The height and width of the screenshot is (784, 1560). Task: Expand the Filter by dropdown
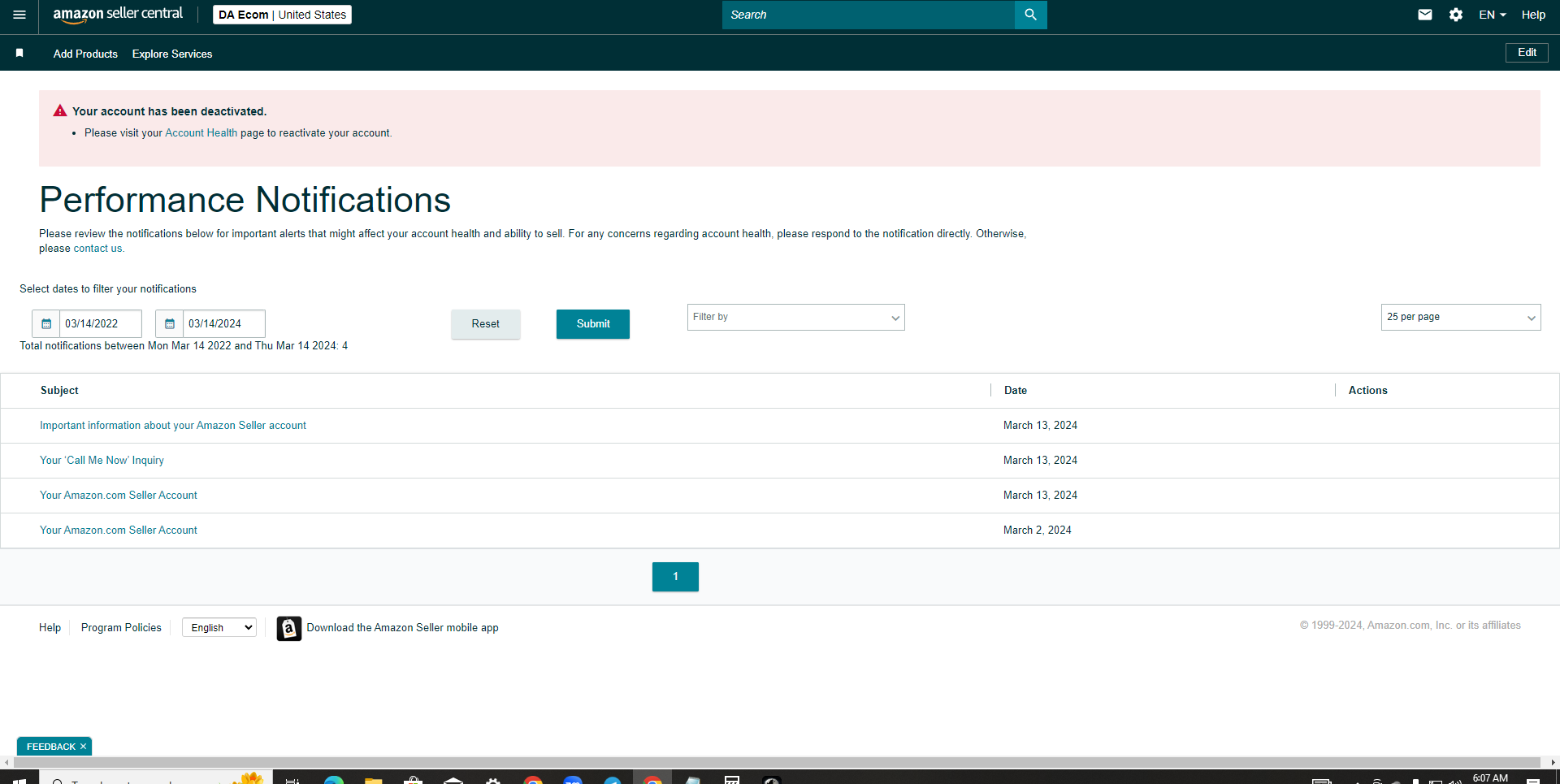[x=795, y=317]
